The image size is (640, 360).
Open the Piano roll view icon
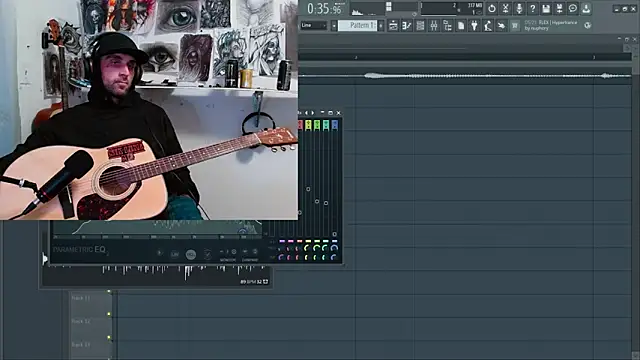(407, 26)
